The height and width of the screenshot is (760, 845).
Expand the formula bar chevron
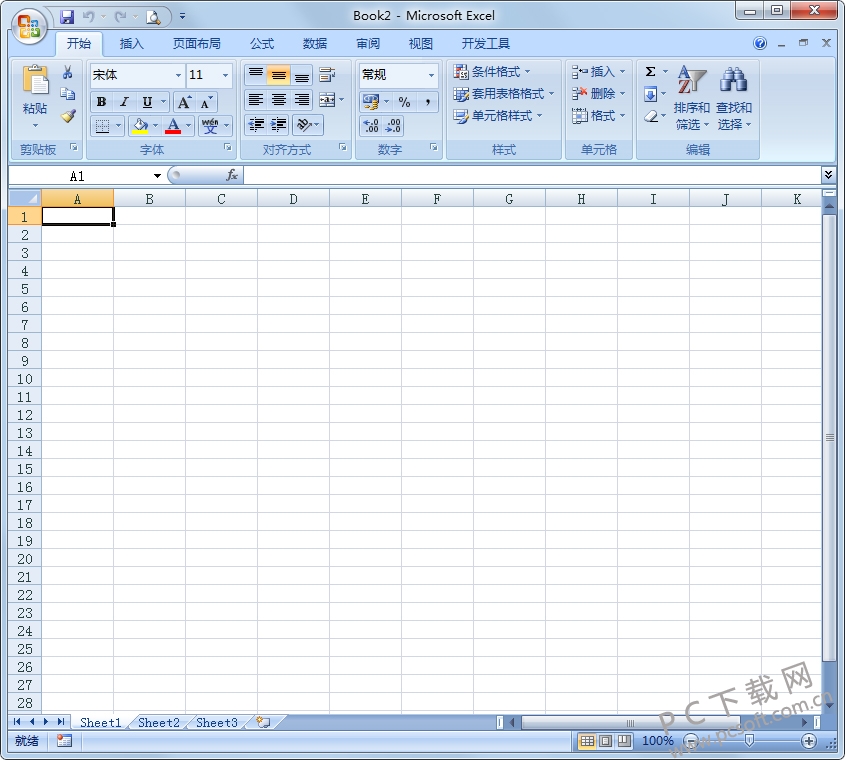828,174
